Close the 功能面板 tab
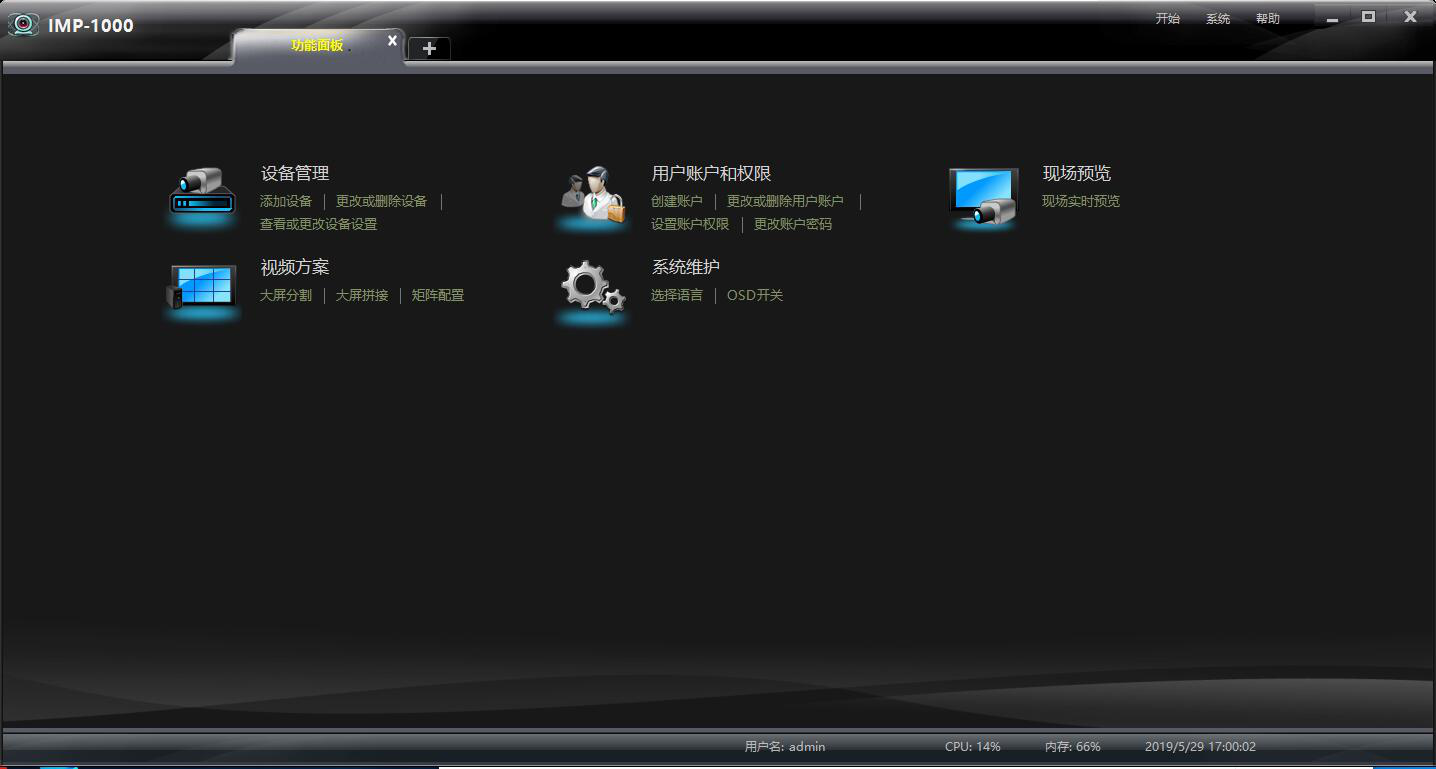Screen dimensions: 1436x769 click(x=392, y=41)
